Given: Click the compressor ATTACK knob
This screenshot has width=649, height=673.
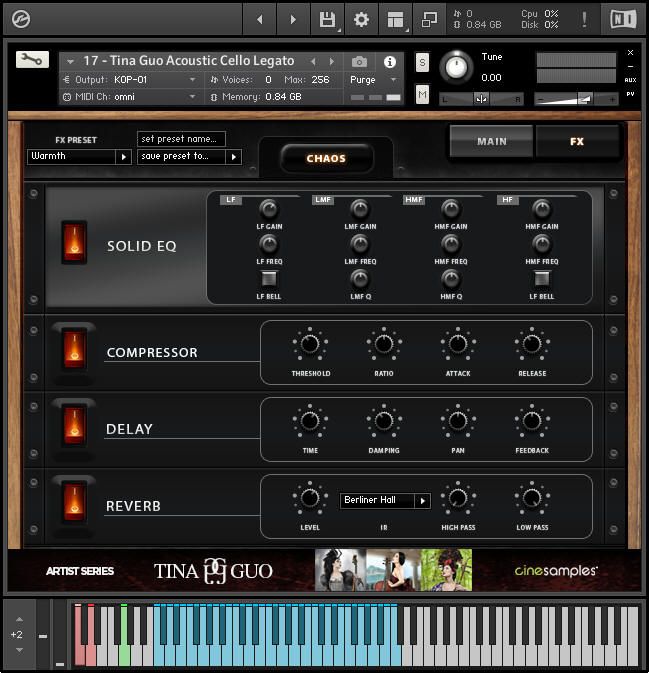Looking at the screenshot, I should coord(458,344).
